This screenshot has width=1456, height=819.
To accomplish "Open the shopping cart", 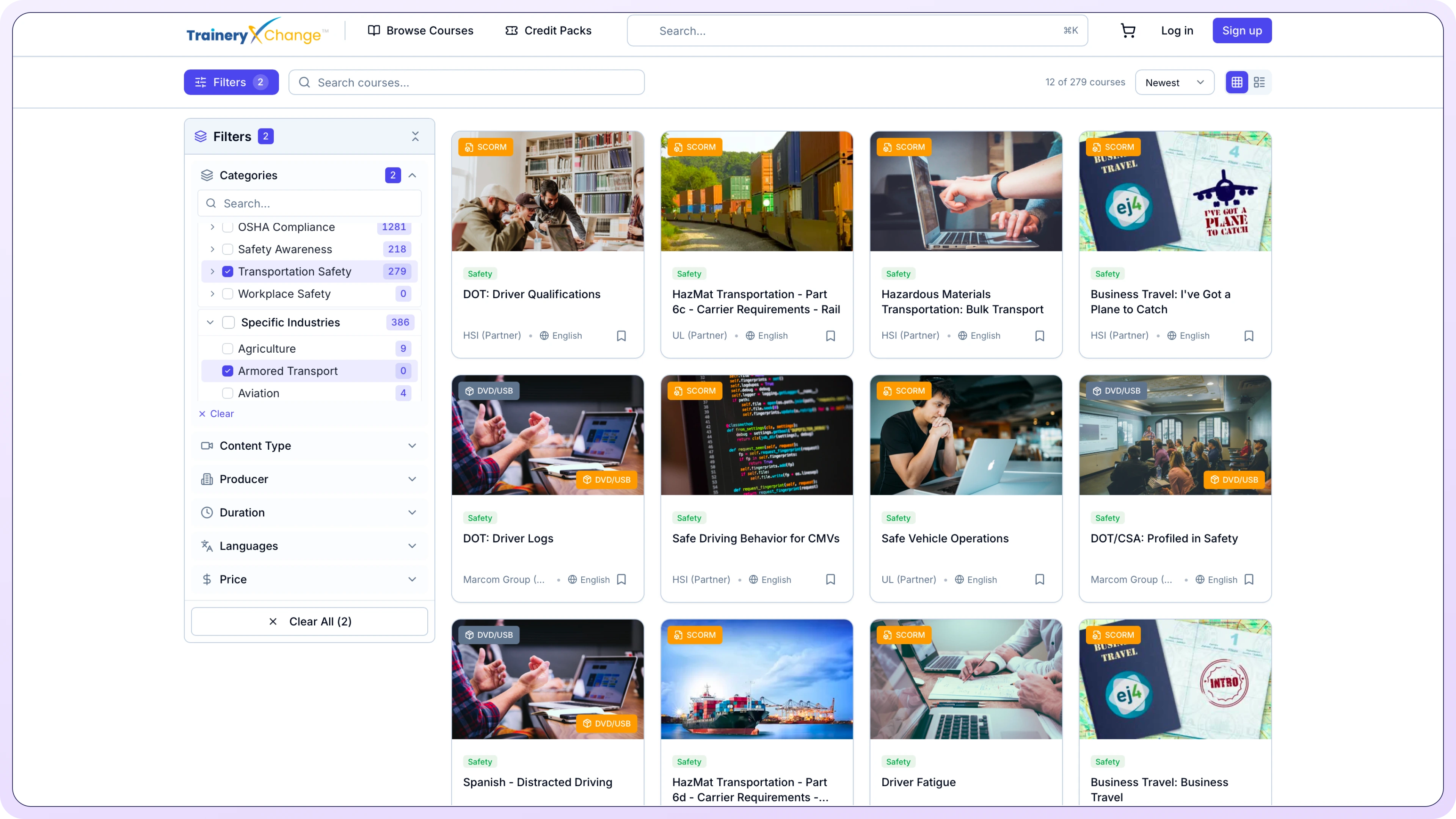I will tap(1128, 30).
